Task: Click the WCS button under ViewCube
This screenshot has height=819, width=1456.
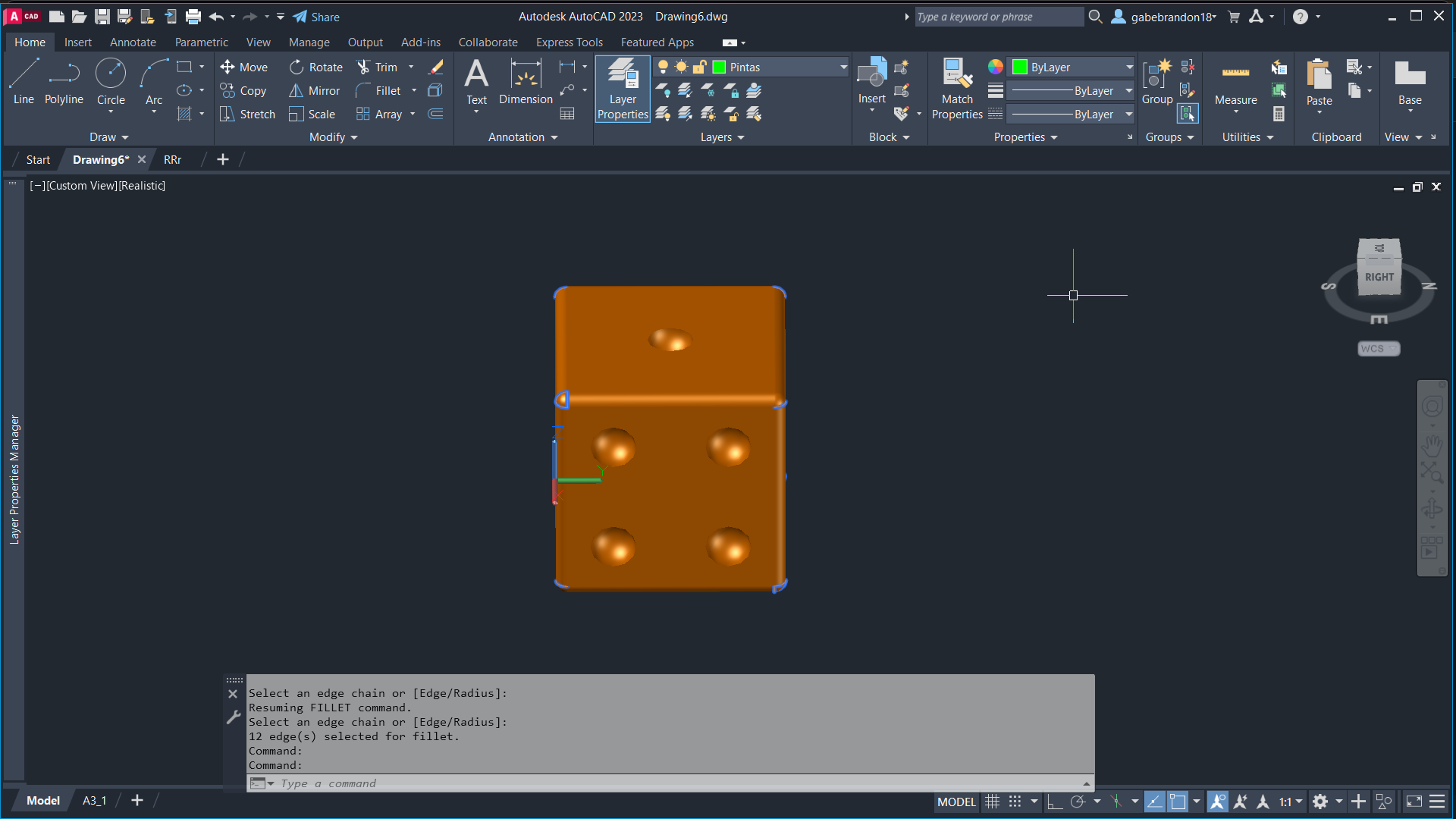Action: (x=1378, y=349)
